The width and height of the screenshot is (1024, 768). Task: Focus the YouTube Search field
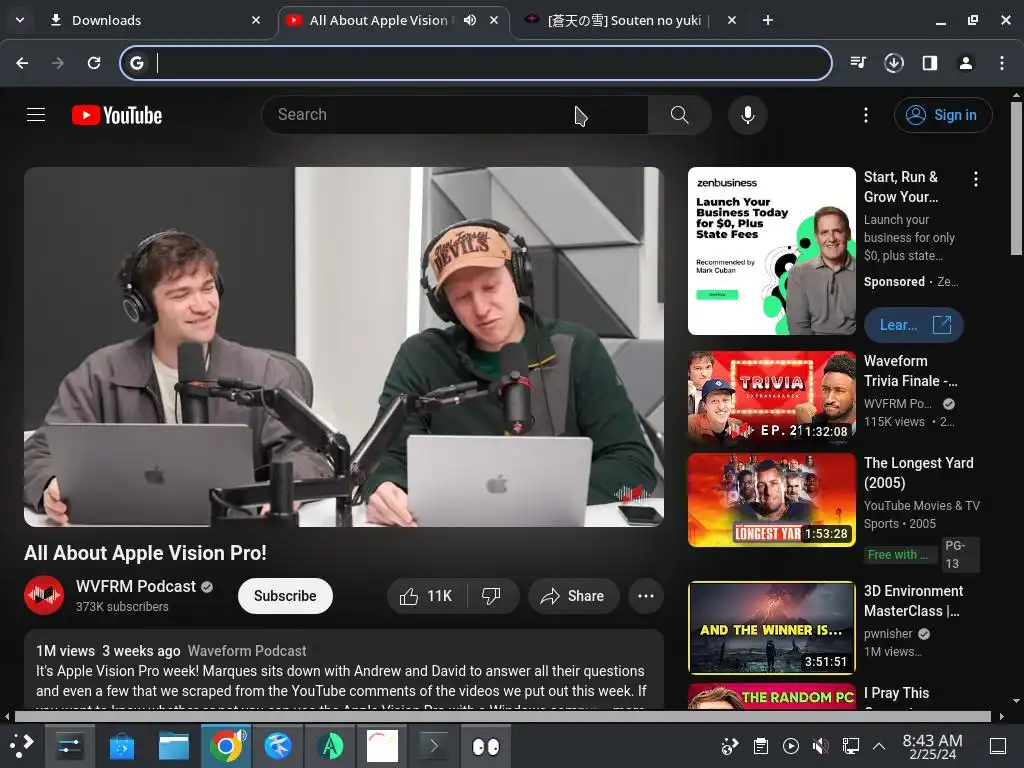[455, 115]
